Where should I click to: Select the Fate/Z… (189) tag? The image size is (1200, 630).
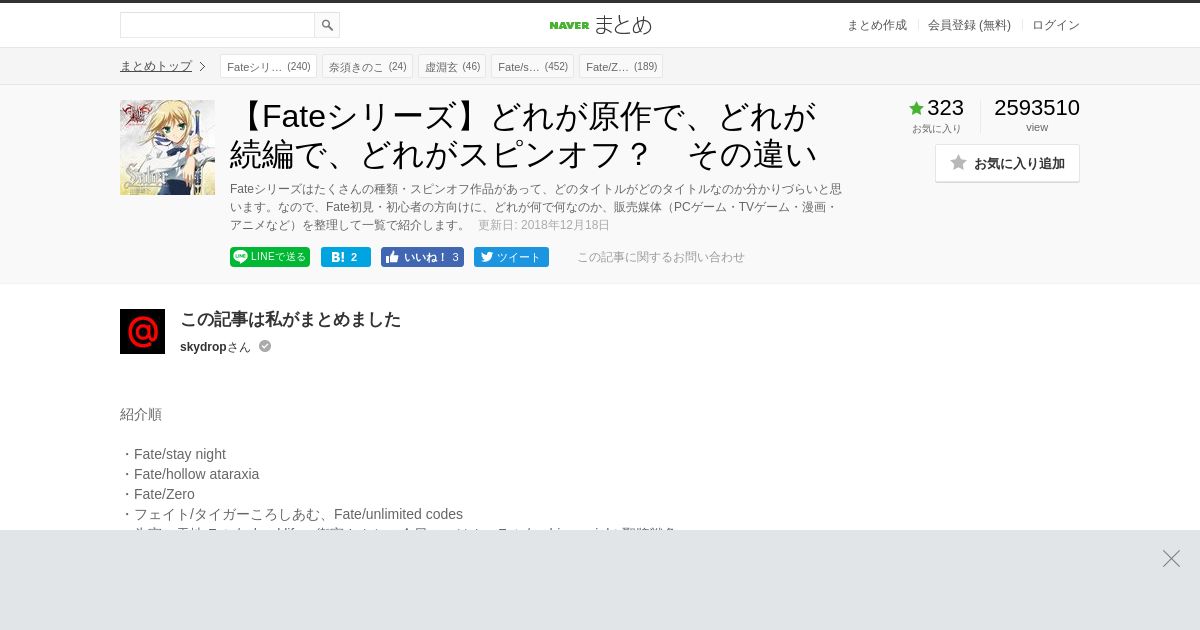tap(621, 66)
